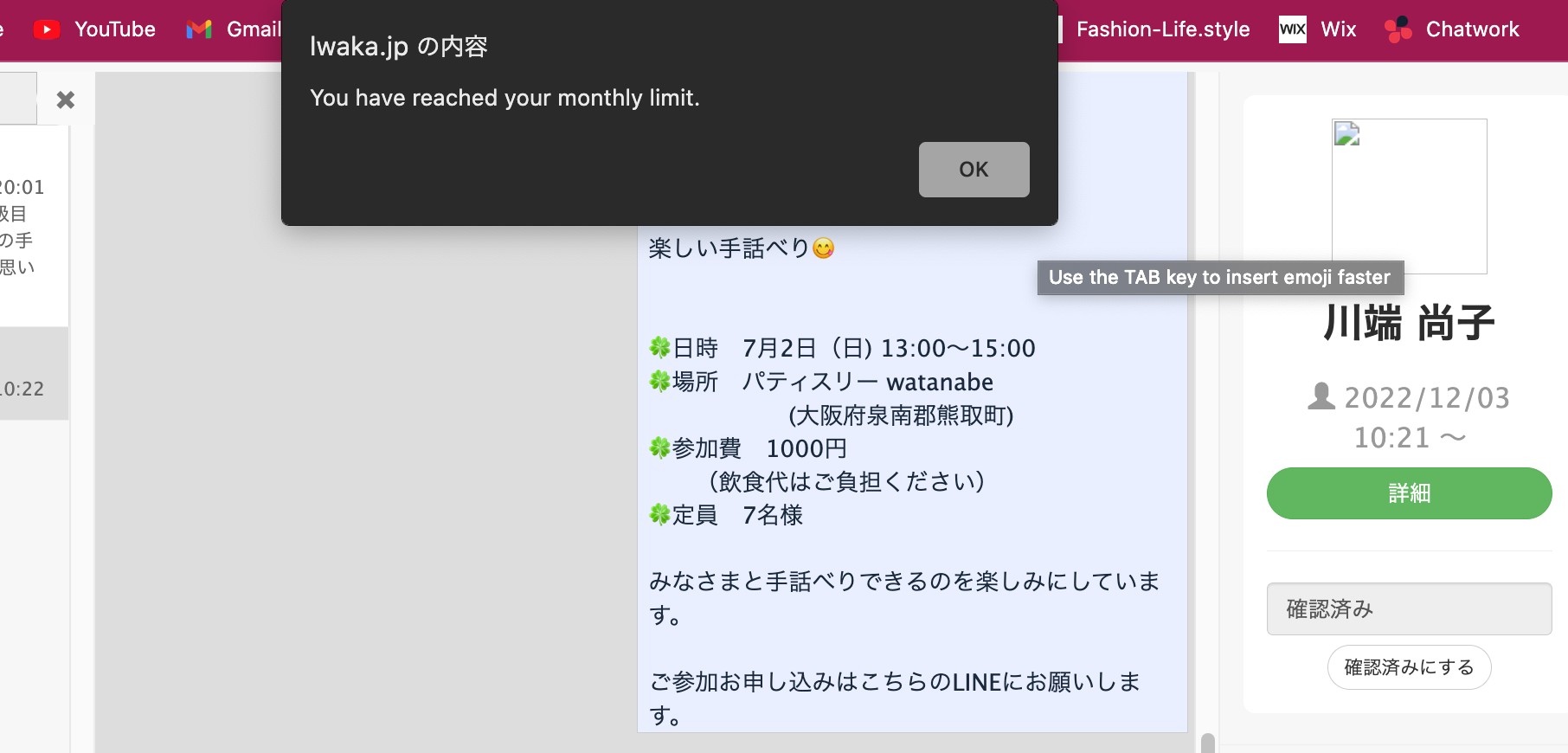Click the clover icon before 日時
This screenshot has height=753, width=1568.
(660, 348)
